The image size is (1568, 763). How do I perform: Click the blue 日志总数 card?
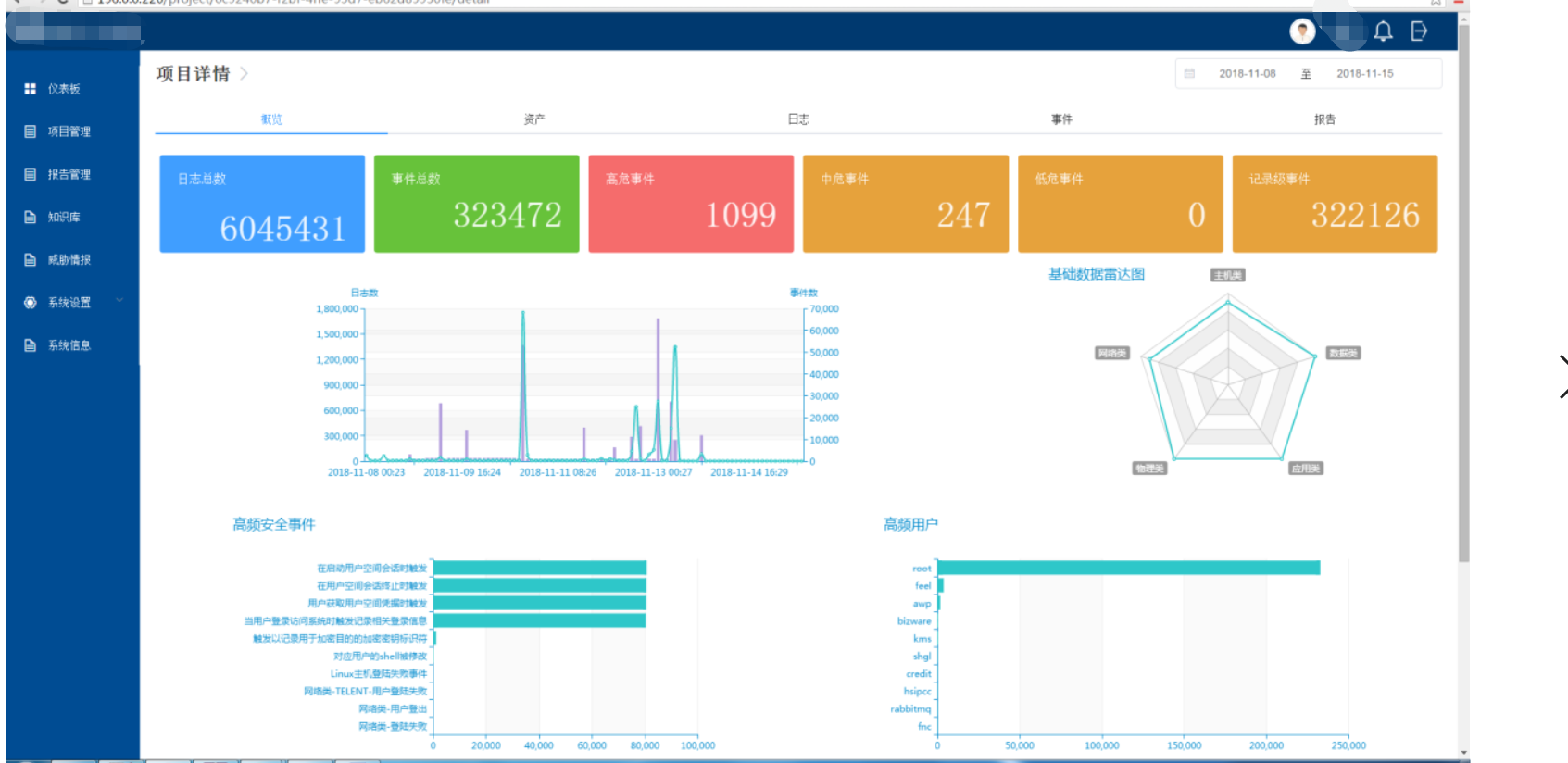point(262,204)
